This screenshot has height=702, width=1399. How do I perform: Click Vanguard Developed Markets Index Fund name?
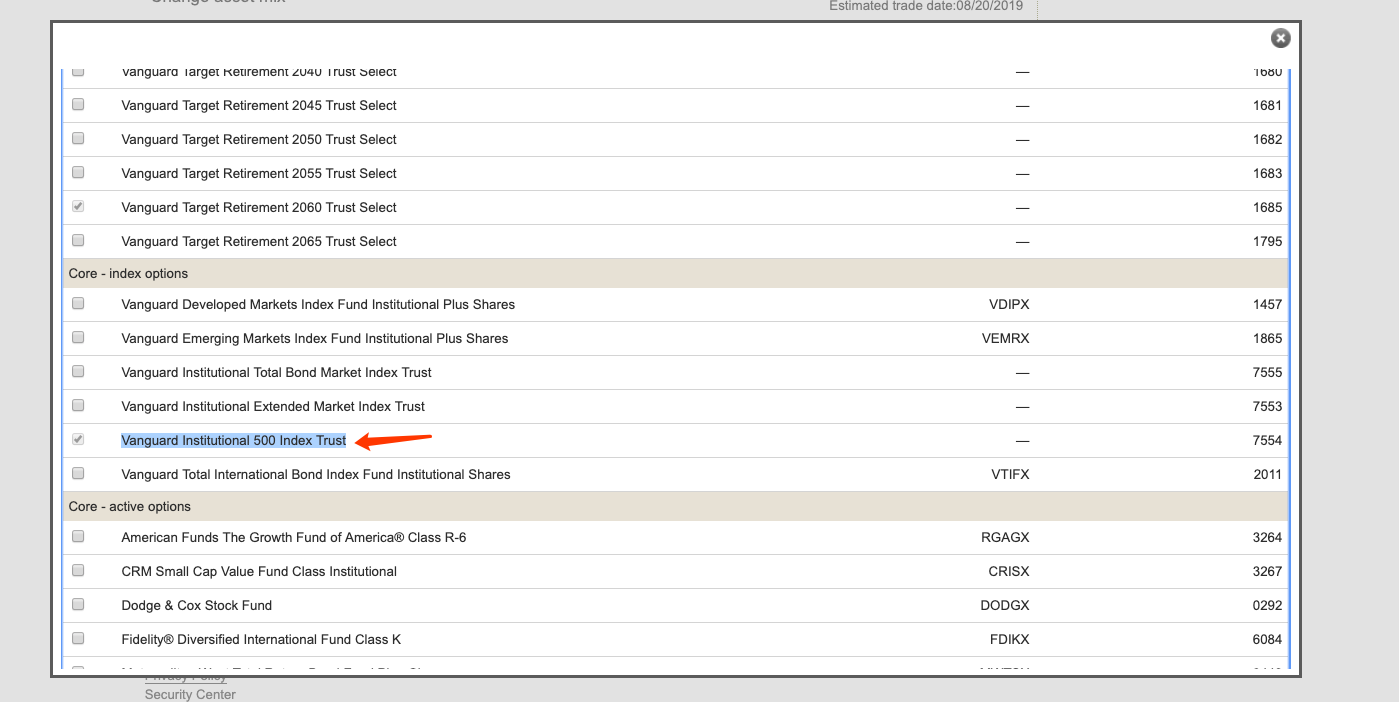tap(318, 304)
